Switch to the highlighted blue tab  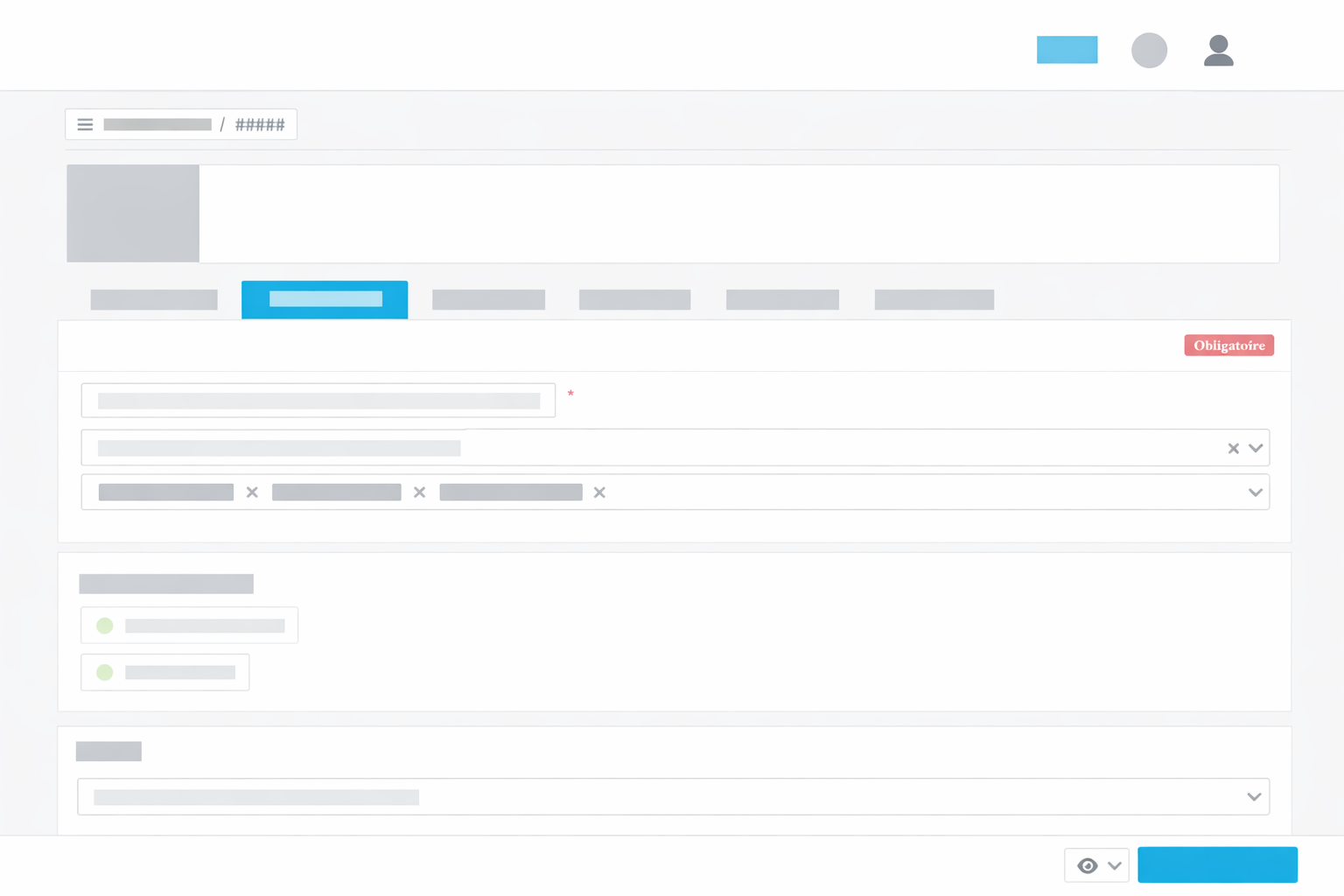click(x=325, y=299)
